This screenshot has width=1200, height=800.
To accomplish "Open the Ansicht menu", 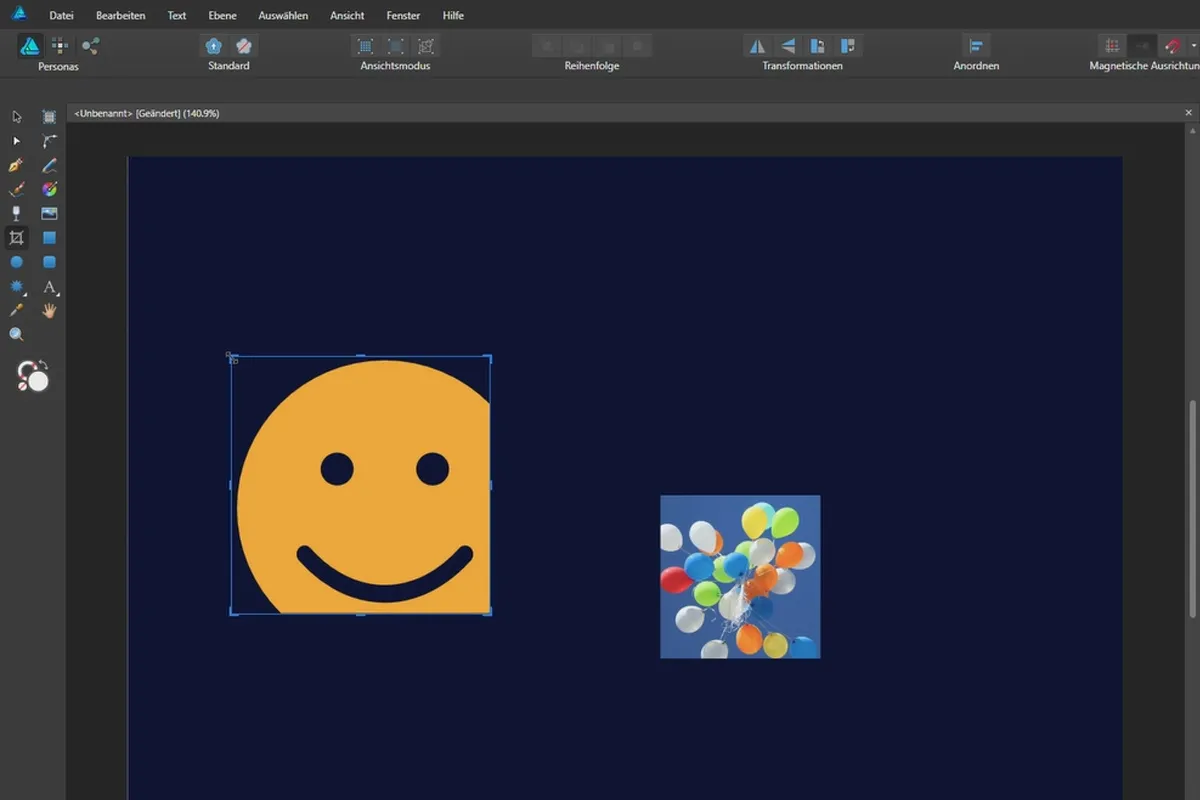I will click(x=347, y=16).
